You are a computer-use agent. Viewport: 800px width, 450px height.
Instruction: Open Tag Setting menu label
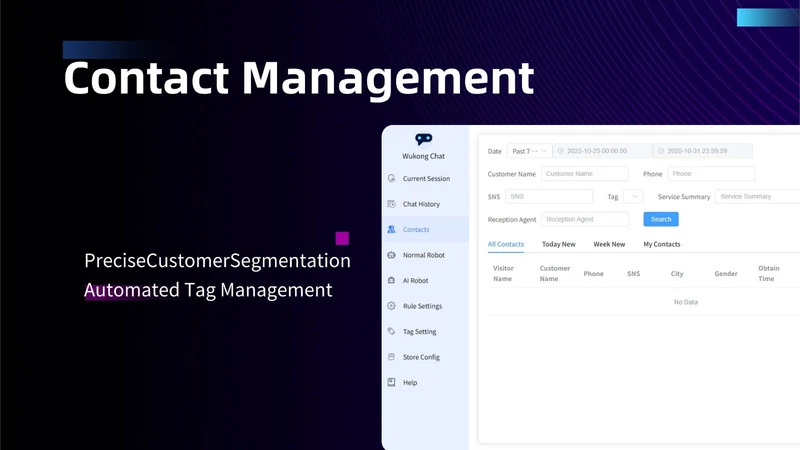pos(419,332)
